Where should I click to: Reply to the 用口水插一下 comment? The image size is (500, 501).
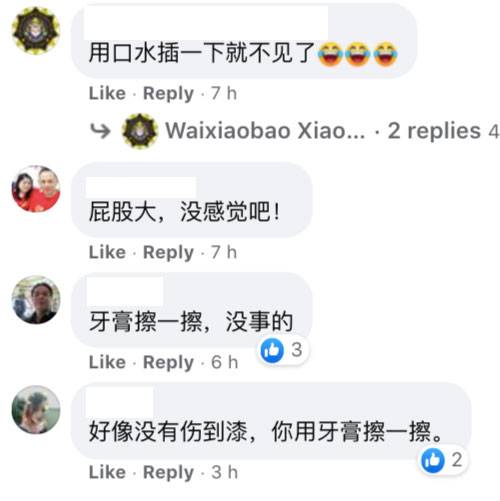click(x=168, y=93)
